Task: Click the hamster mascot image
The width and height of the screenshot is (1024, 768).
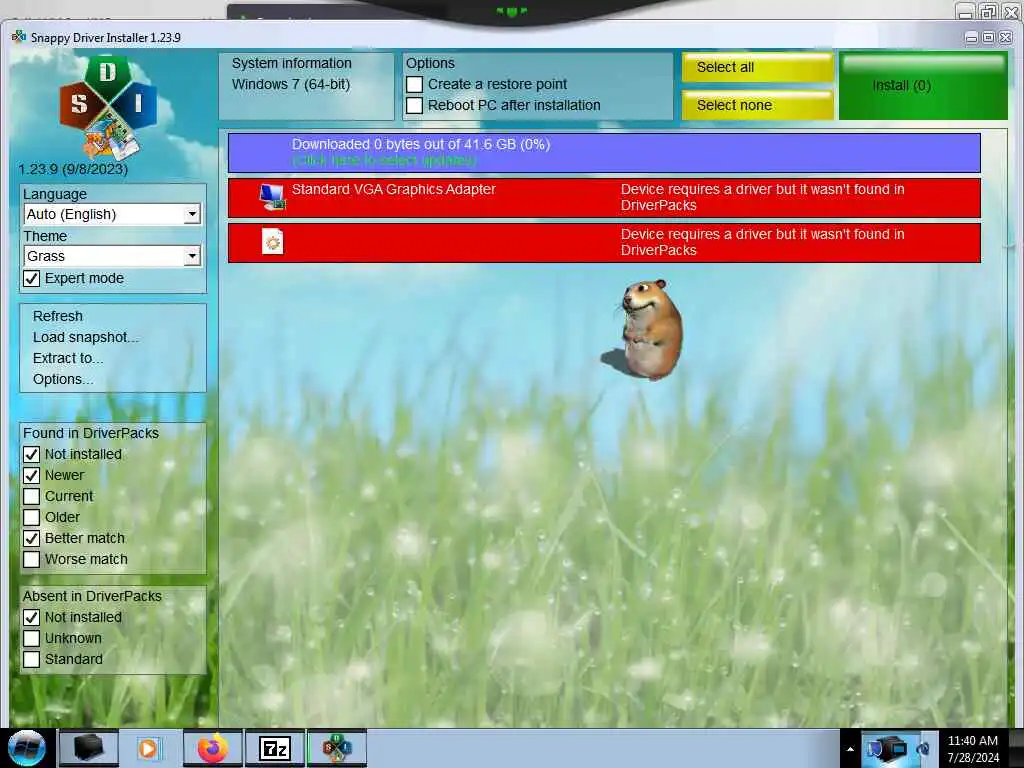Action: [x=644, y=330]
